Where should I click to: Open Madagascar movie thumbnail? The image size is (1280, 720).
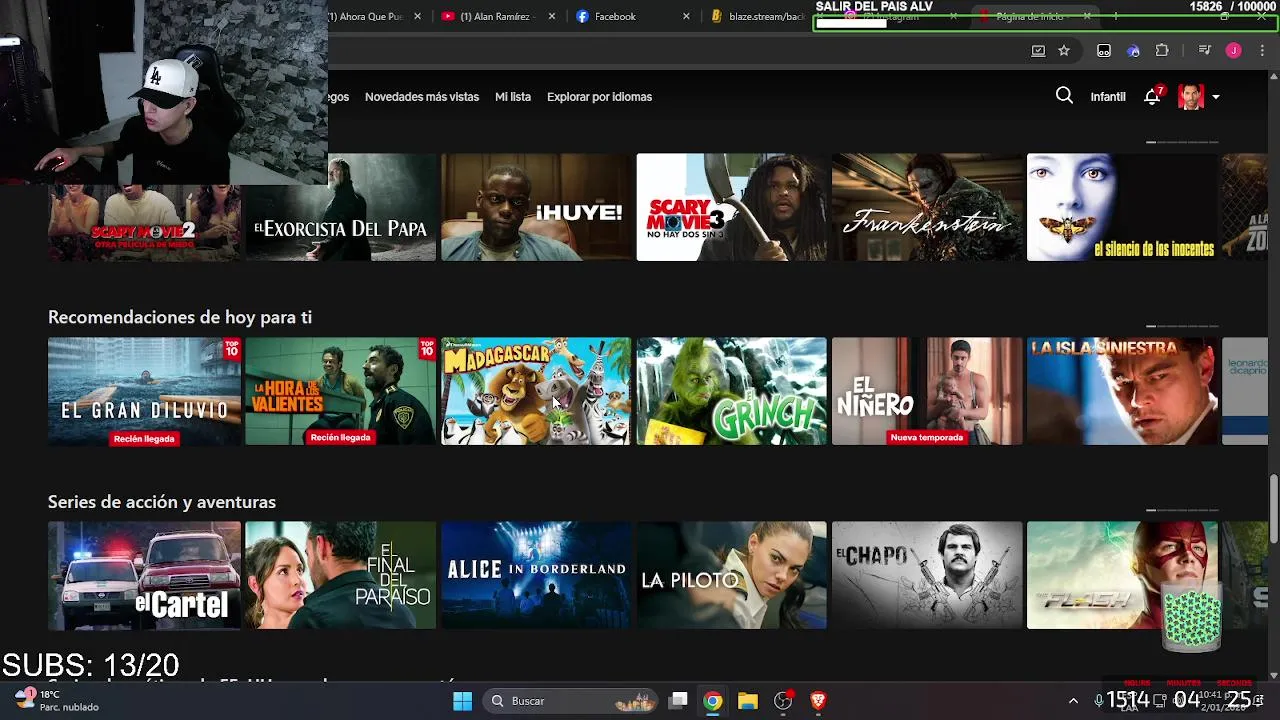click(x=536, y=391)
